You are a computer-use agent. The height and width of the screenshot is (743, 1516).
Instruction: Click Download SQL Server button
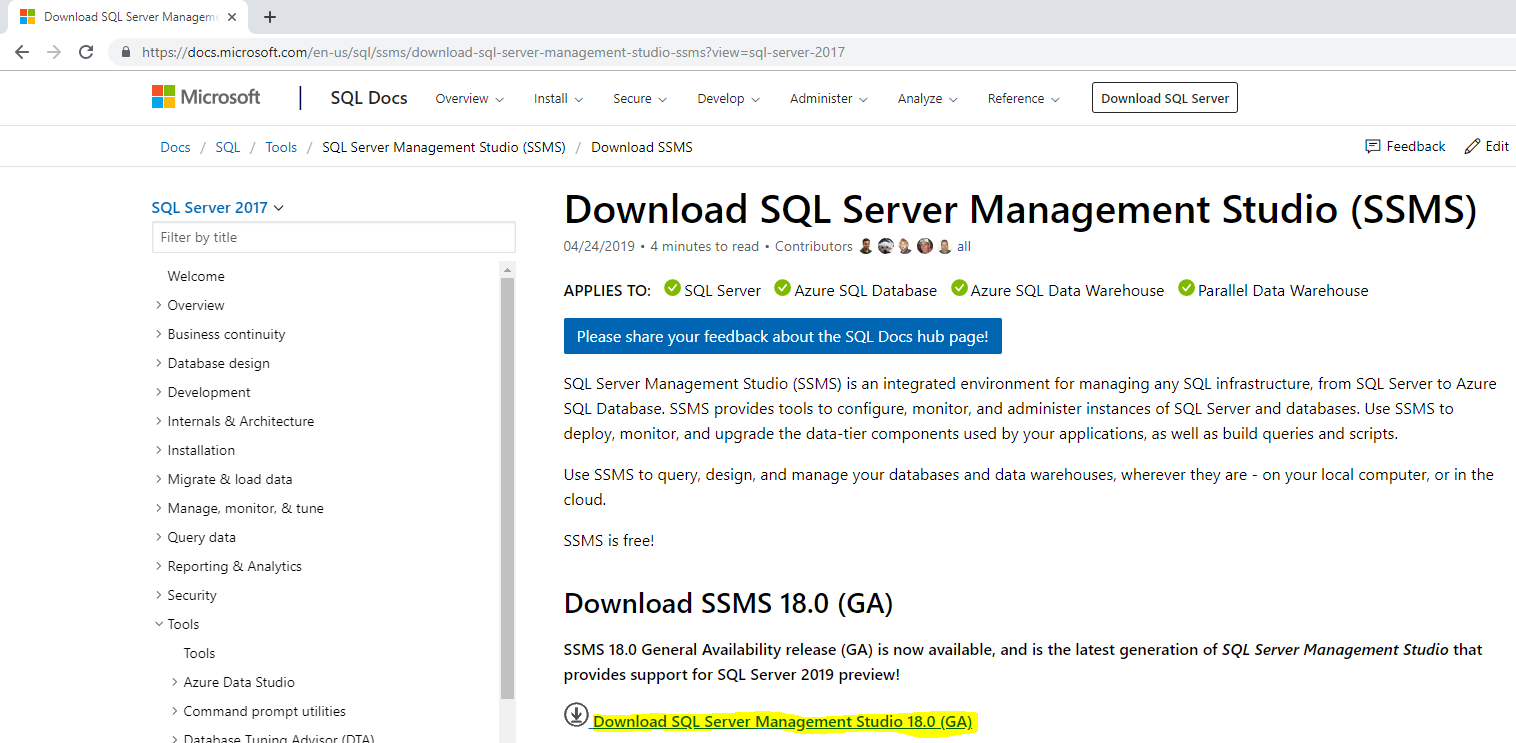click(x=1165, y=98)
